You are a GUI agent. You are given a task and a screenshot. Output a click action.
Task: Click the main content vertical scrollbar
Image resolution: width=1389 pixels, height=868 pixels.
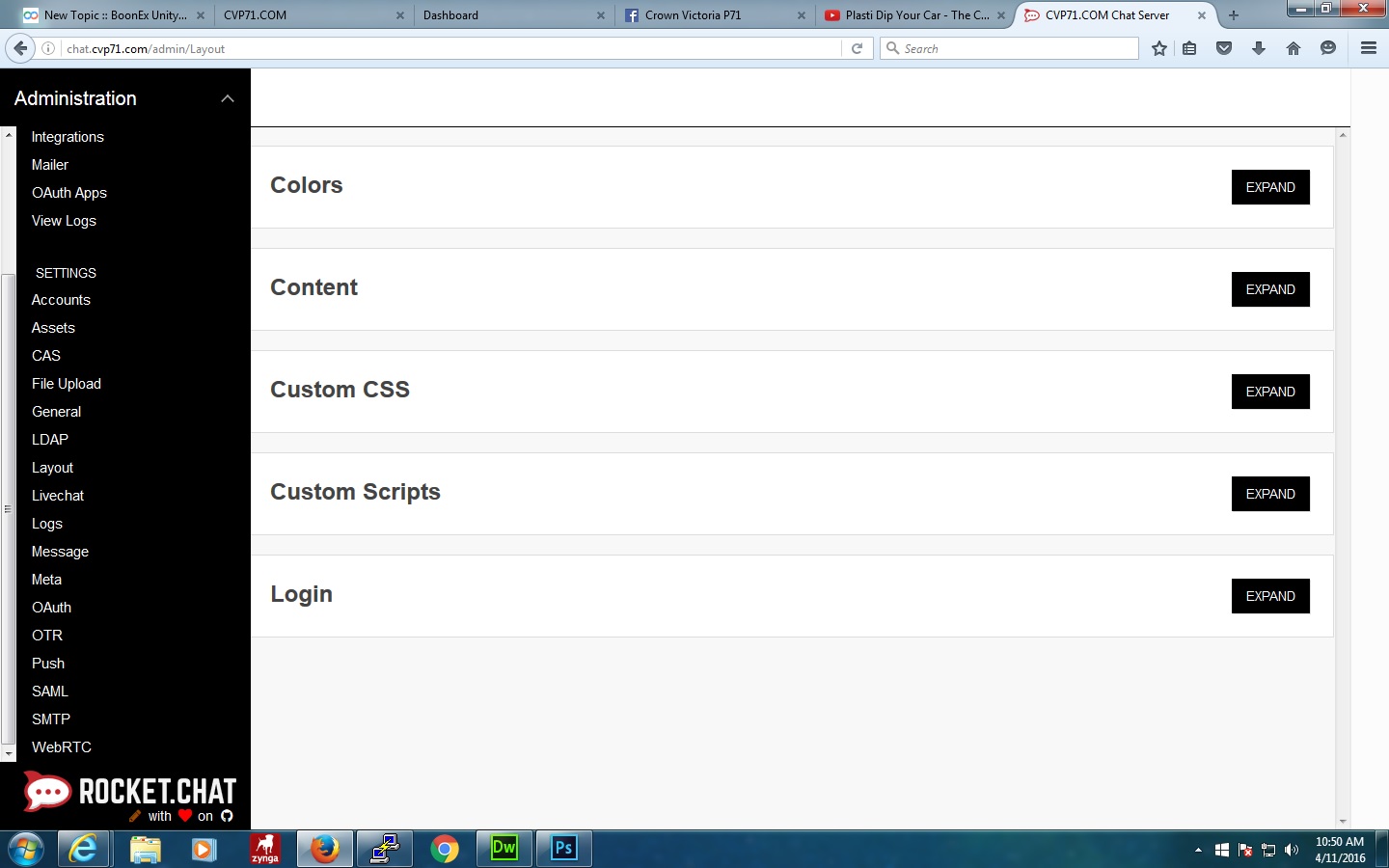tap(1342, 477)
